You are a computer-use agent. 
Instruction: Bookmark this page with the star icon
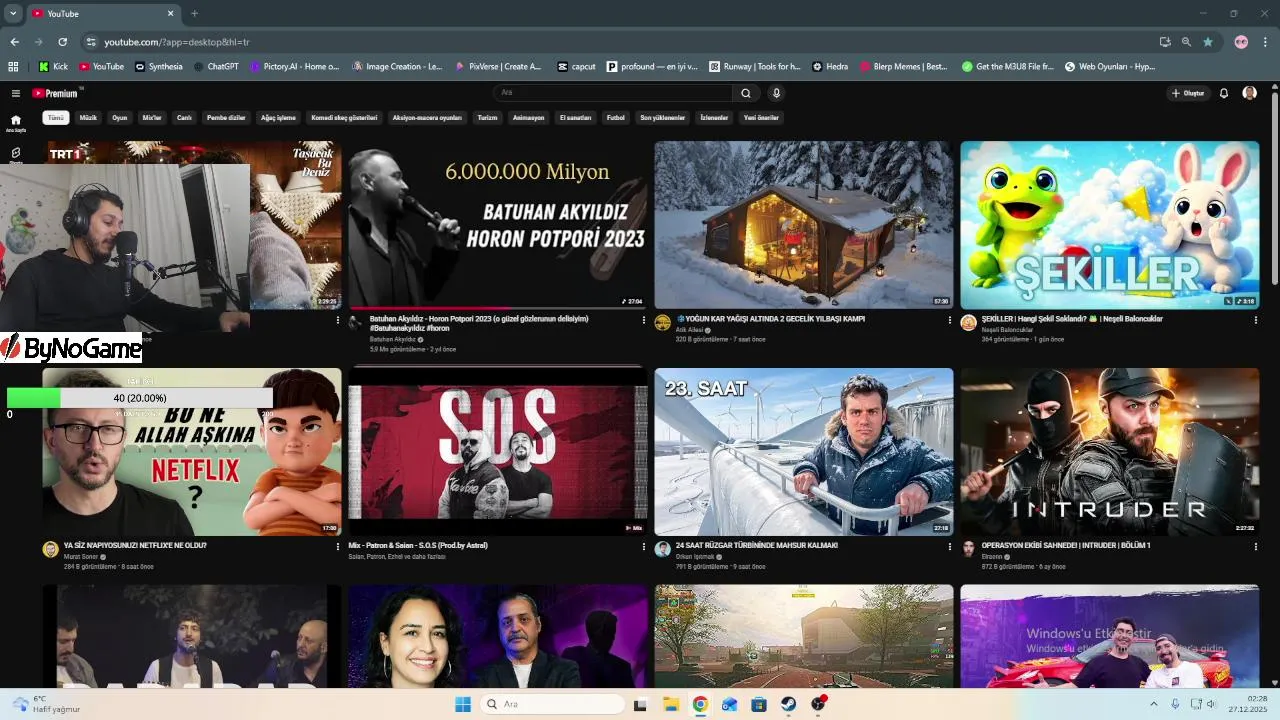pos(1208,42)
